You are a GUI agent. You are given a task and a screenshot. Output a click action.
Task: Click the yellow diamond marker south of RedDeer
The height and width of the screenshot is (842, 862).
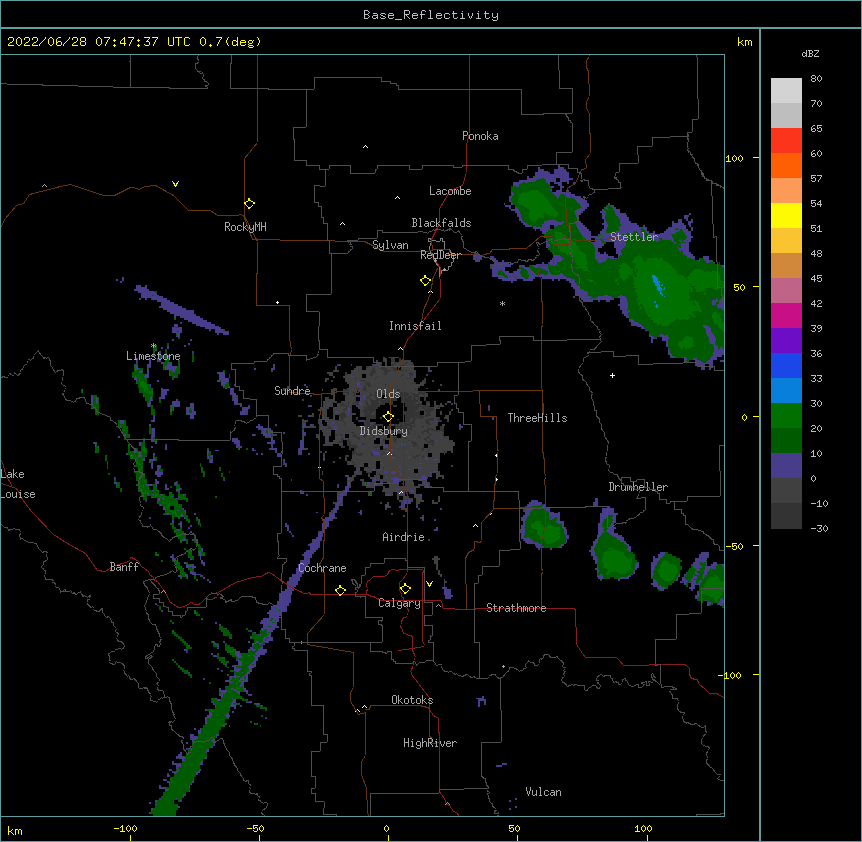click(425, 281)
